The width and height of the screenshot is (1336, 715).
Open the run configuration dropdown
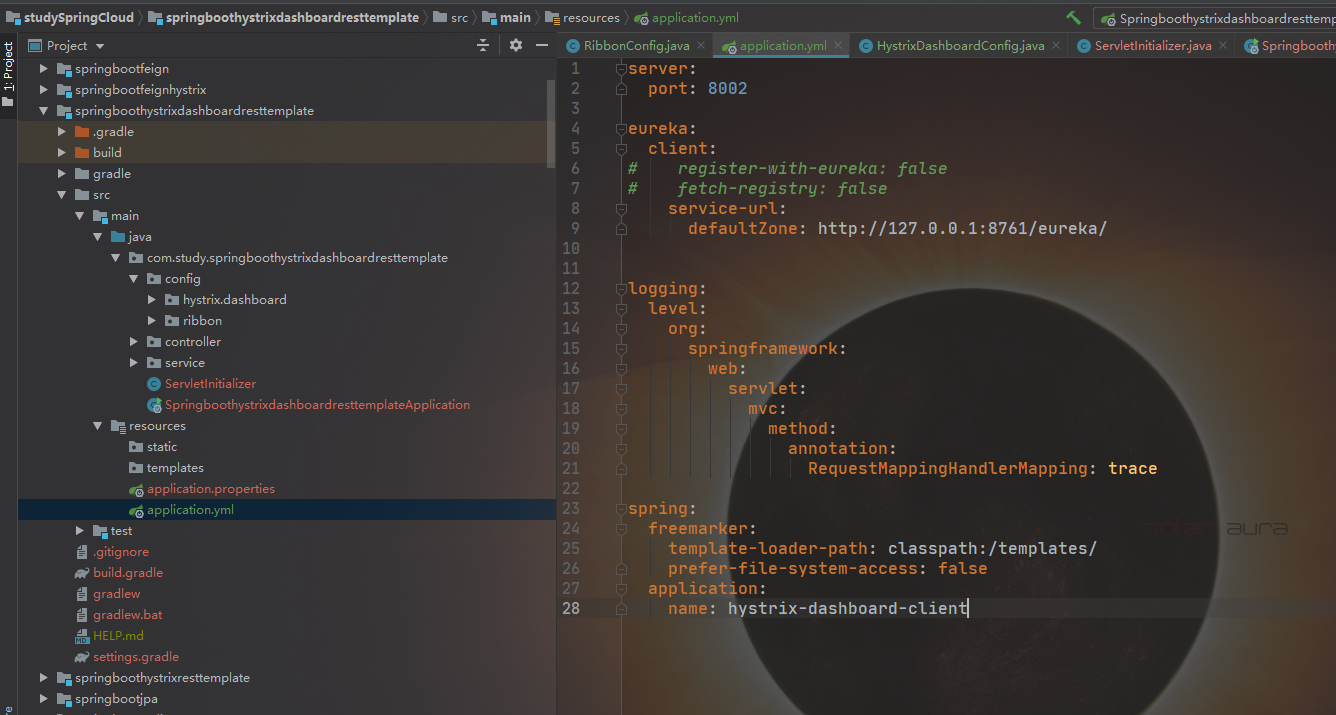[x=1216, y=18]
